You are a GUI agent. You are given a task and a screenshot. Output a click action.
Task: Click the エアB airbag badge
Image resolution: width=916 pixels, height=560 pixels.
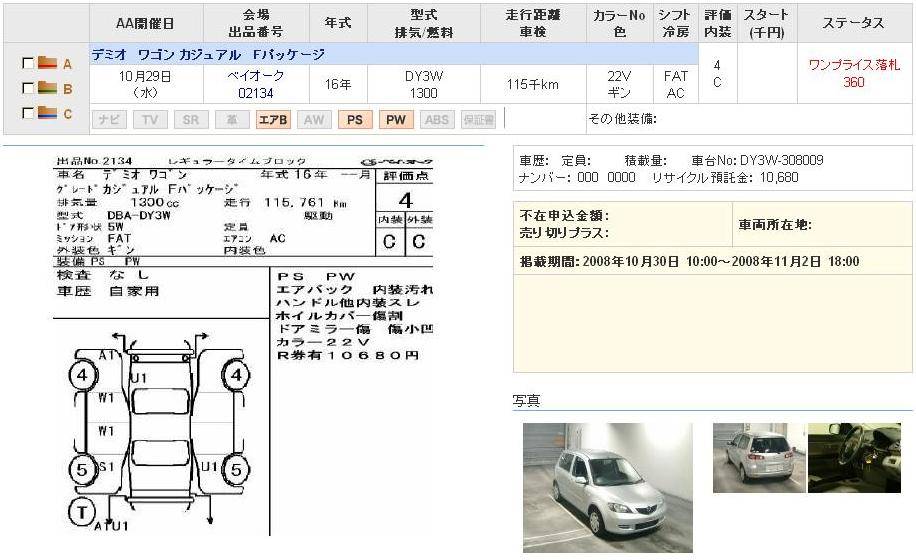point(273,120)
